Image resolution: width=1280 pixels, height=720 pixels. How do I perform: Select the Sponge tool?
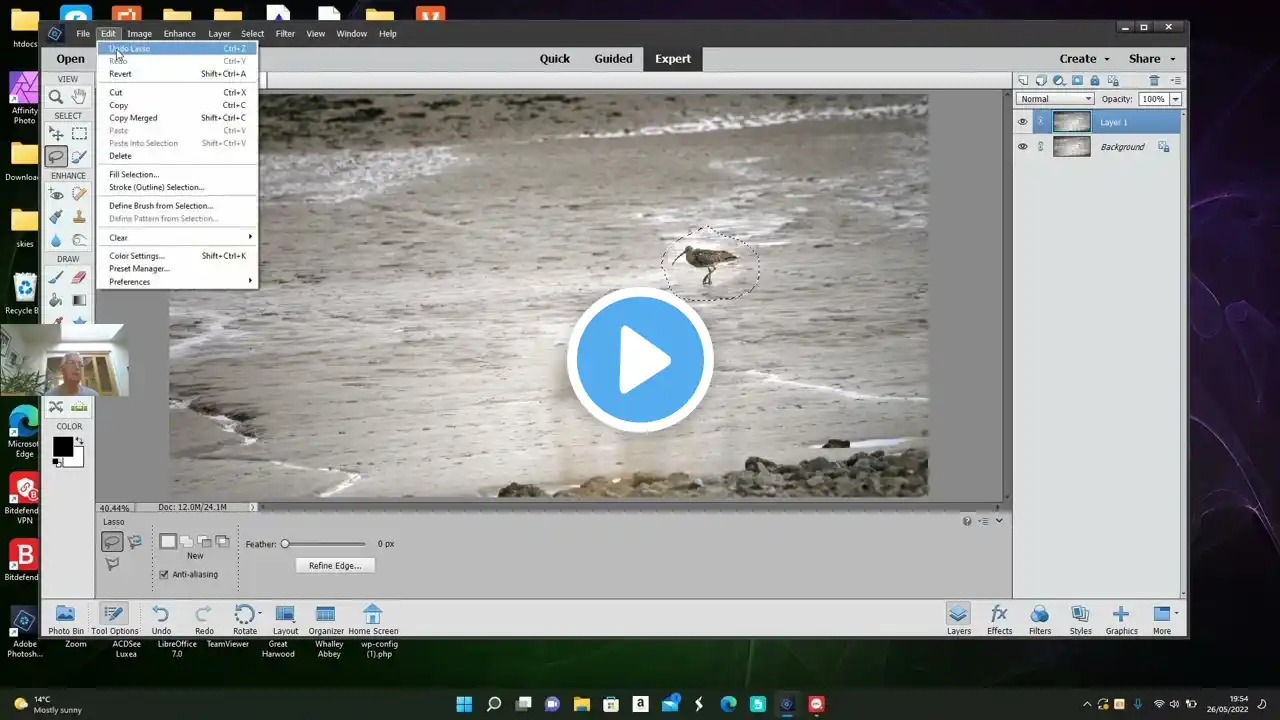pyautogui.click(x=79, y=240)
